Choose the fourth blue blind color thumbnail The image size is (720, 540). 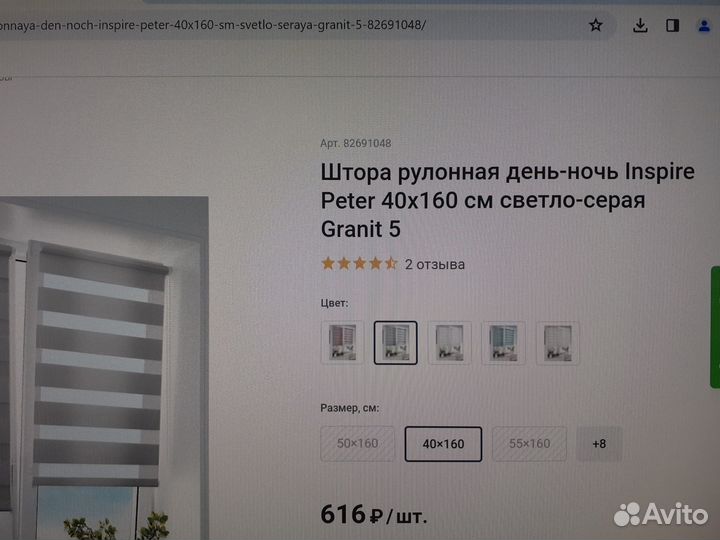503,343
